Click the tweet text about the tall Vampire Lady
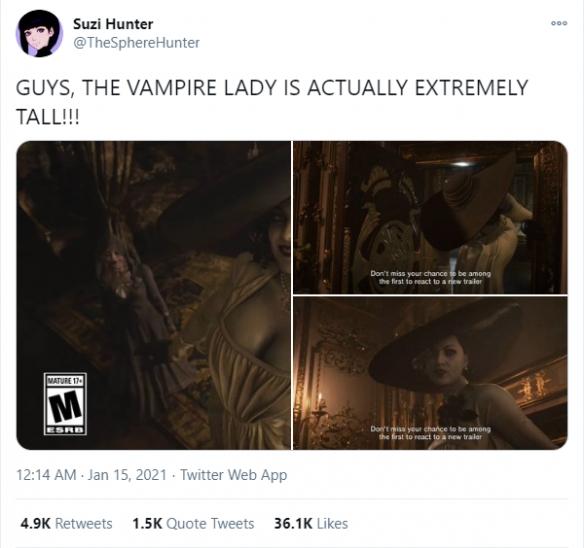 272,102
